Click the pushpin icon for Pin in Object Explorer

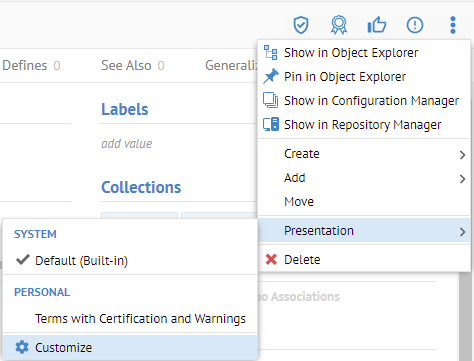270,77
